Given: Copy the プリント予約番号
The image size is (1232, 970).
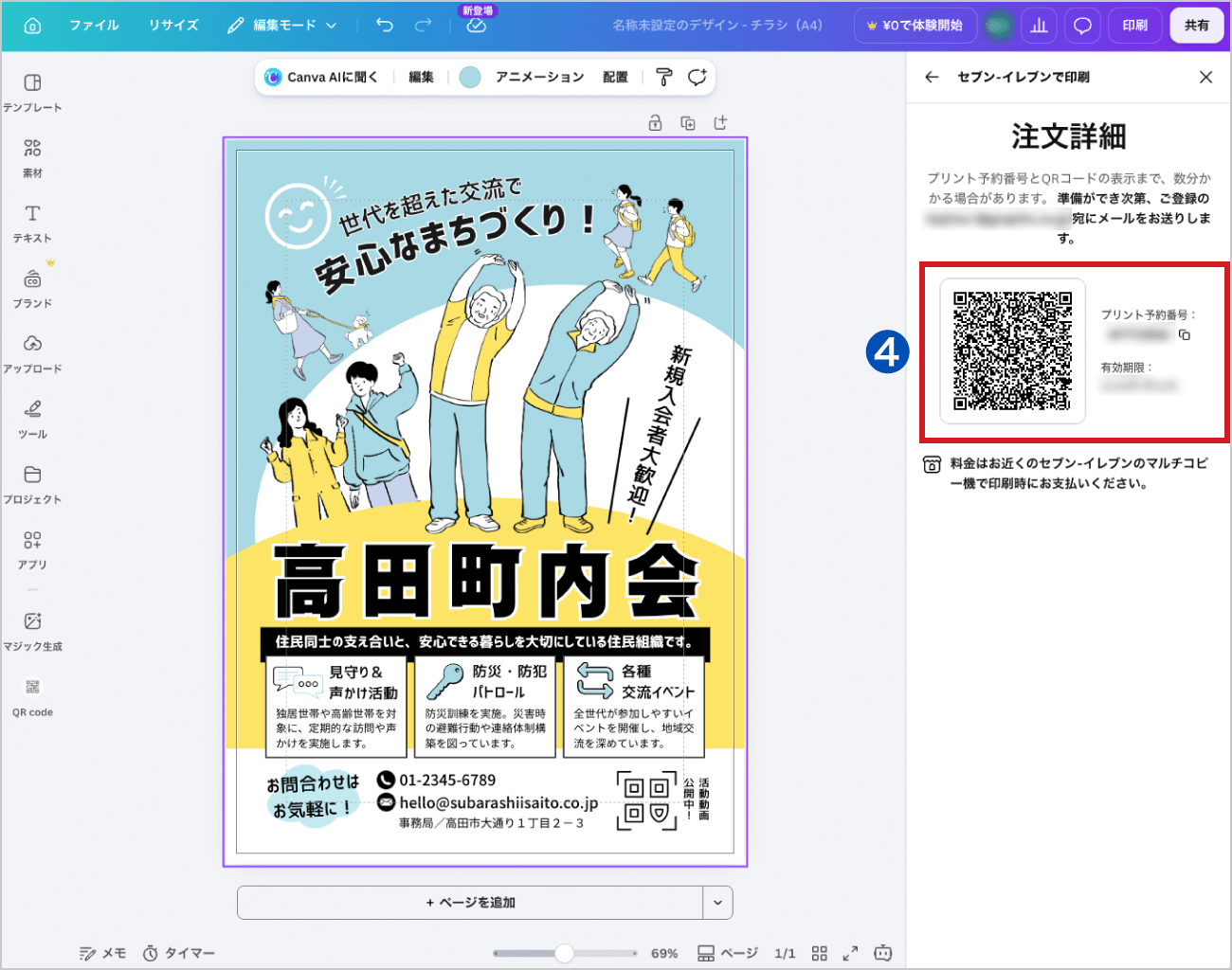Looking at the screenshot, I should point(1185,335).
